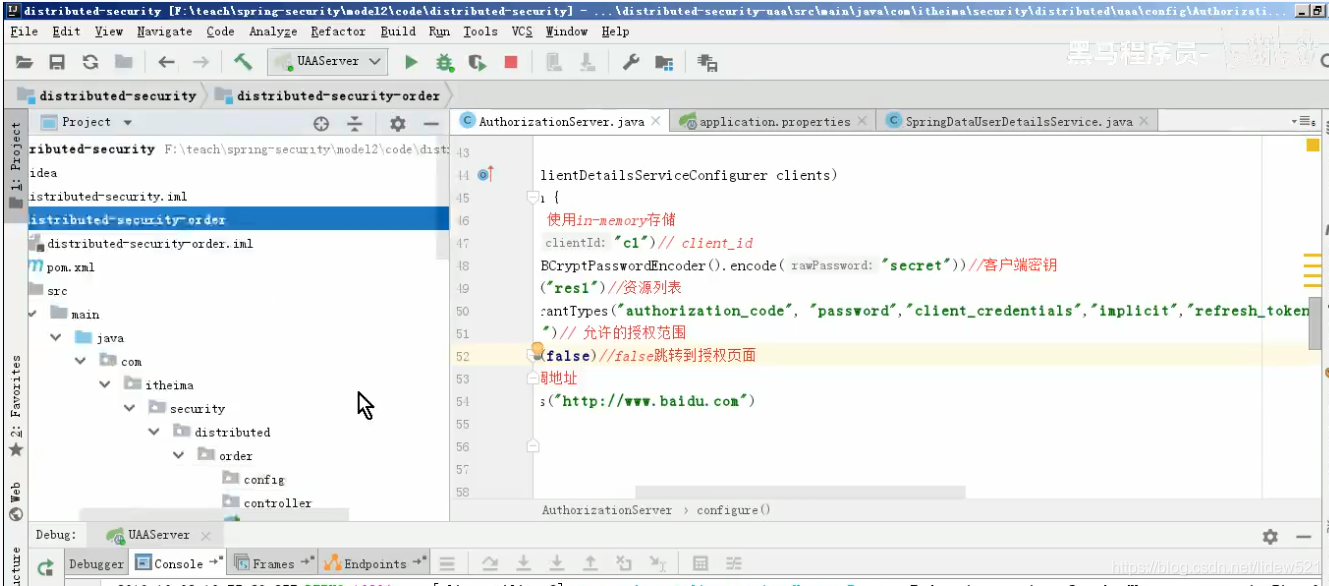The width and height of the screenshot is (1329, 586).
Task: Hide the Project panel with minus icon
Action: pos(431,123)
